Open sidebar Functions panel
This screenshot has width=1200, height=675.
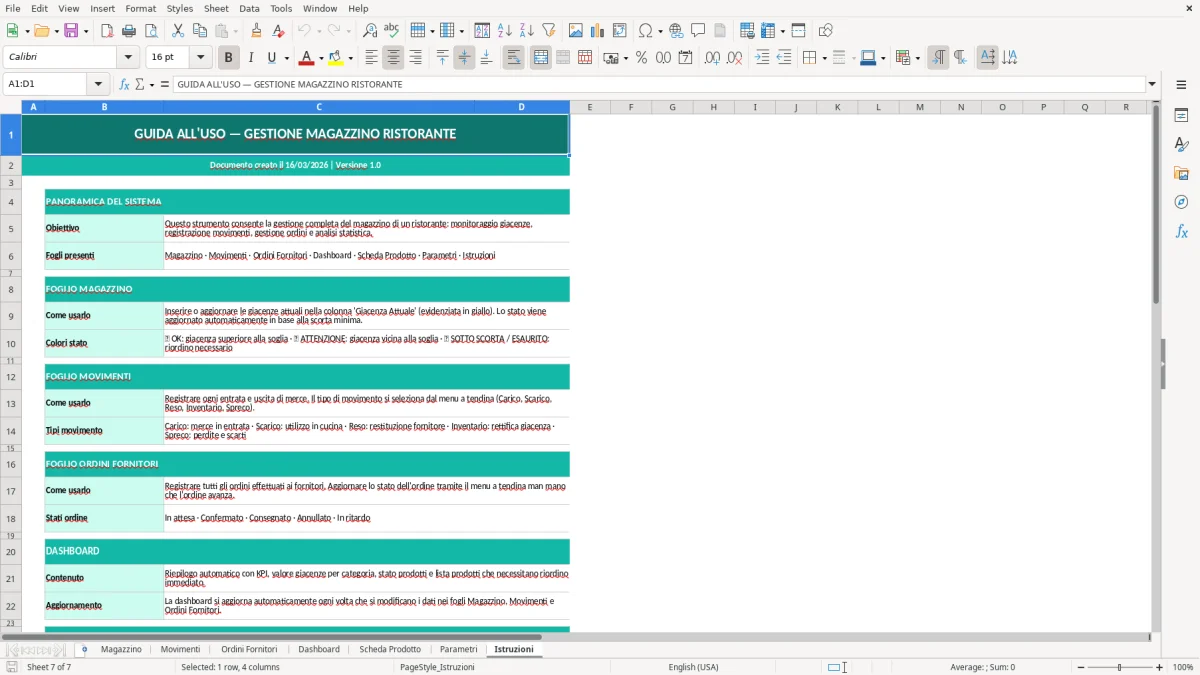pyautogui.click(x=1181, y=231)
